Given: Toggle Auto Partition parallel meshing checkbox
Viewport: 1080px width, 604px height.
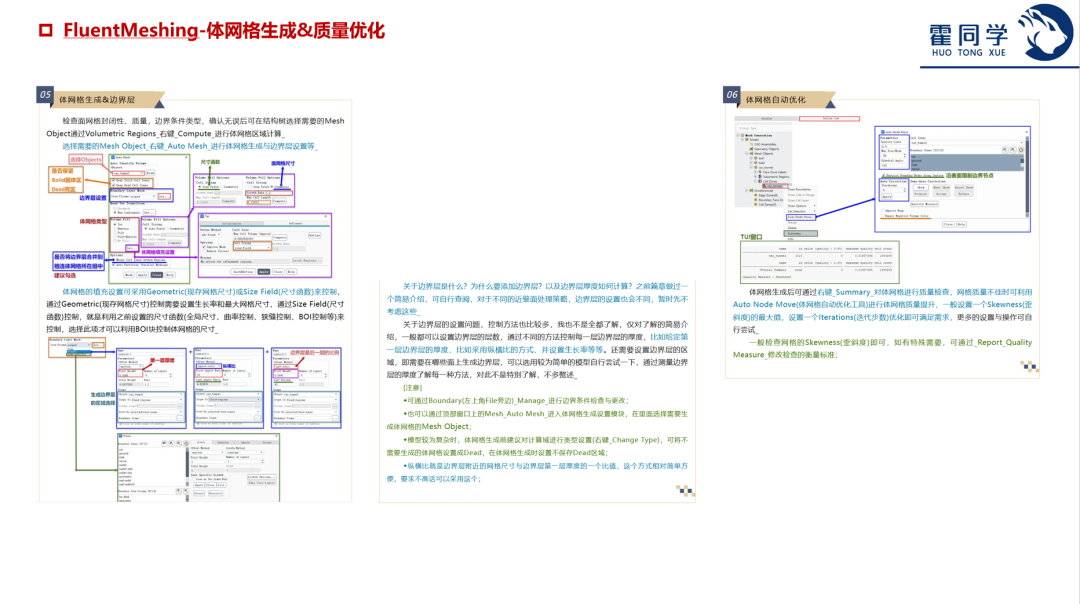Looking at the screenshot, I should tap(114, 264).
